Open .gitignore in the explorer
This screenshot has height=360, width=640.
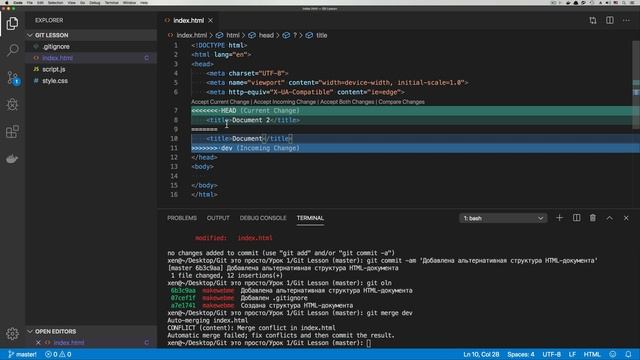coord(91,47)
